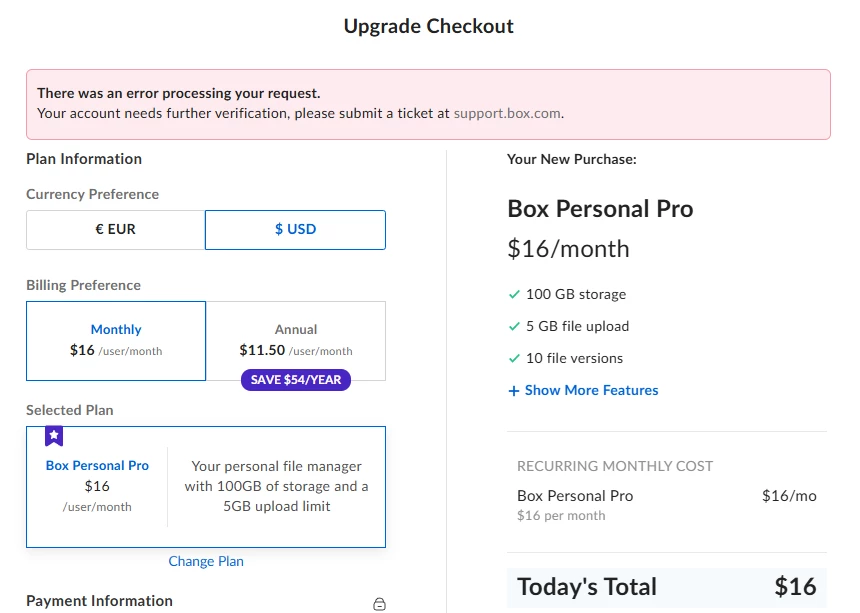Follow the support.box.com link
Viewport: 860px width, 613px height.
(507, 113)
